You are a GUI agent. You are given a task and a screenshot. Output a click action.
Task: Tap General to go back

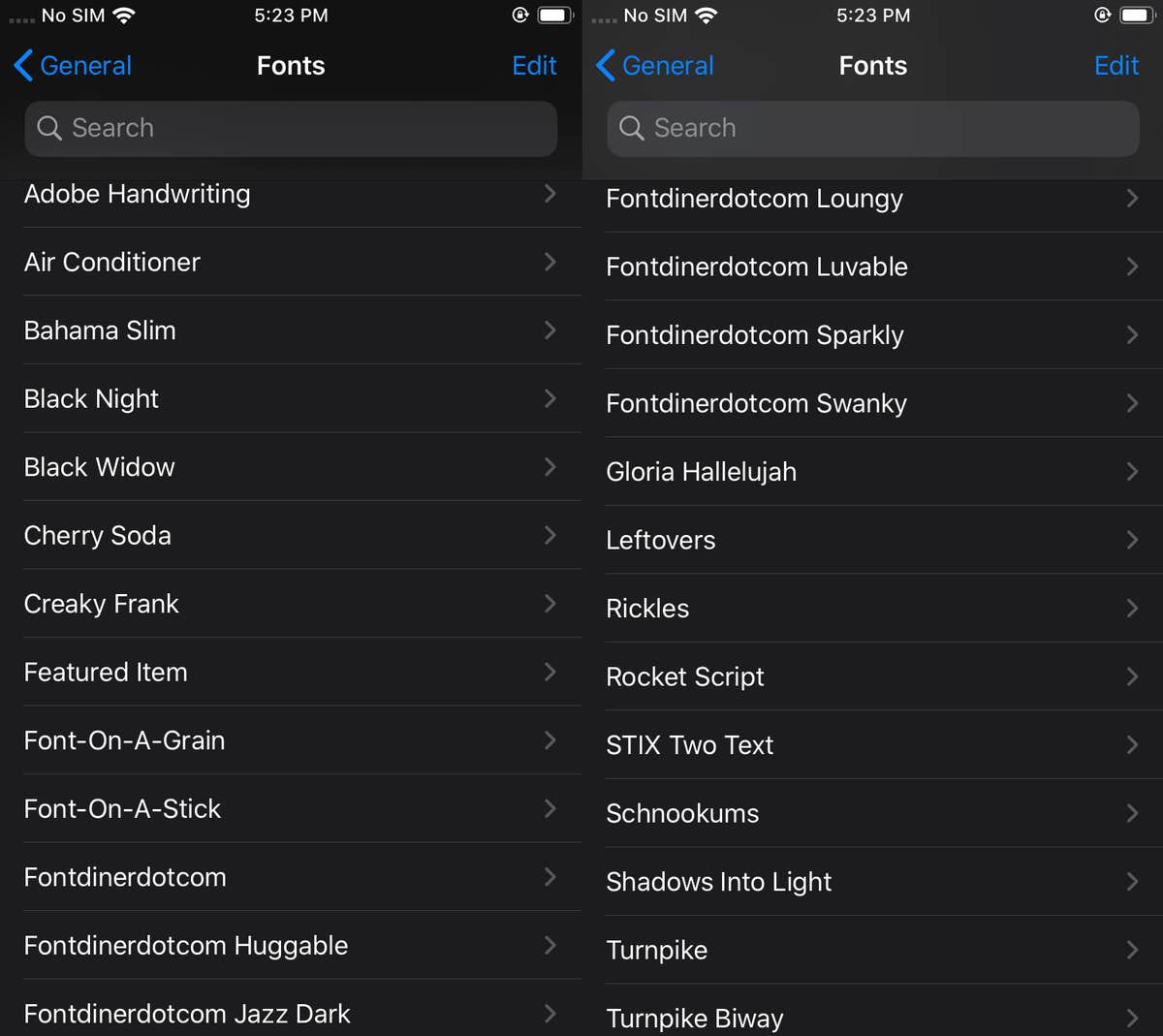(85, 65)
